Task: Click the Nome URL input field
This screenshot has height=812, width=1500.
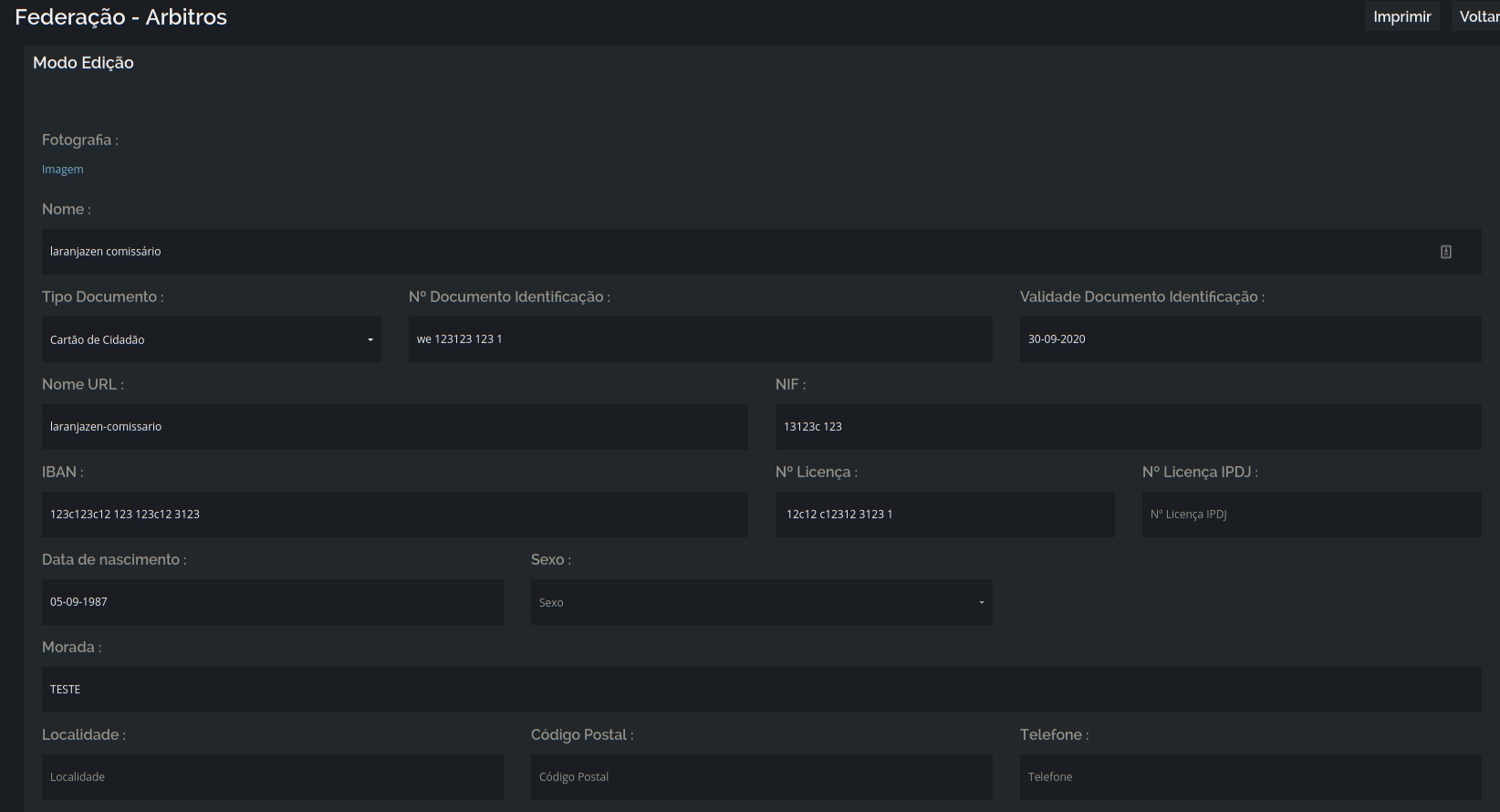Action: (395, 427)
